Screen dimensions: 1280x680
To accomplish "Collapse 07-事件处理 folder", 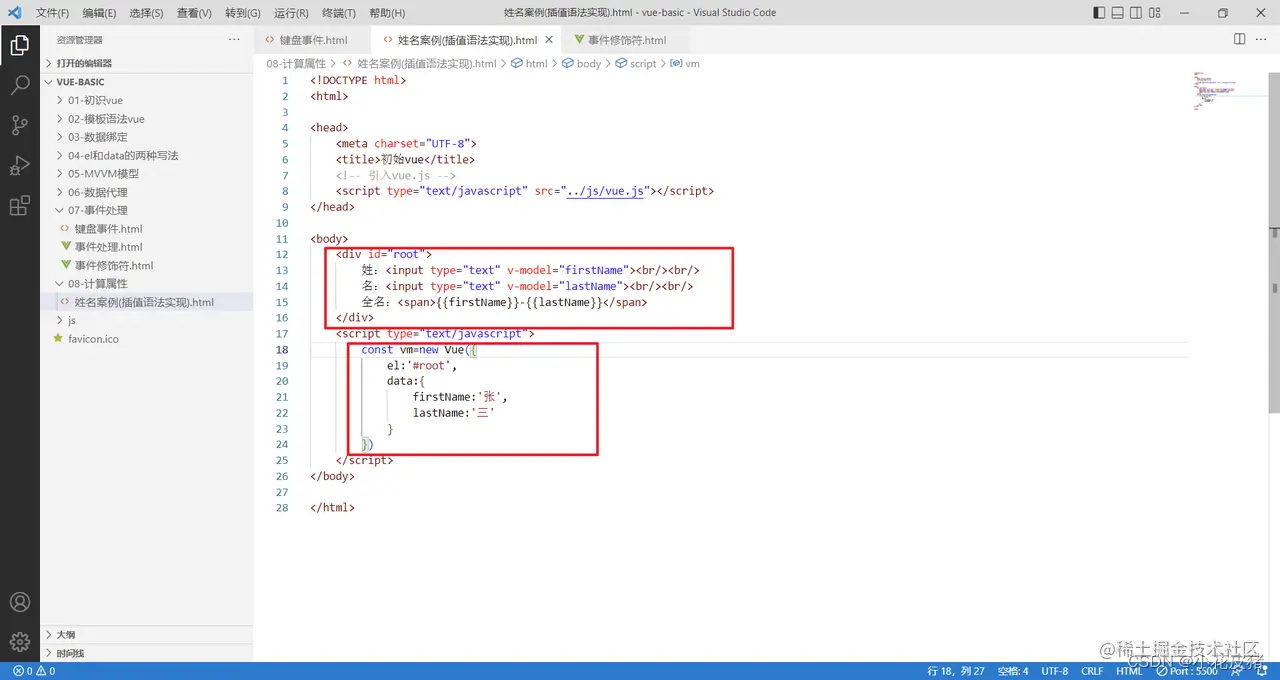I will point(147,210).
